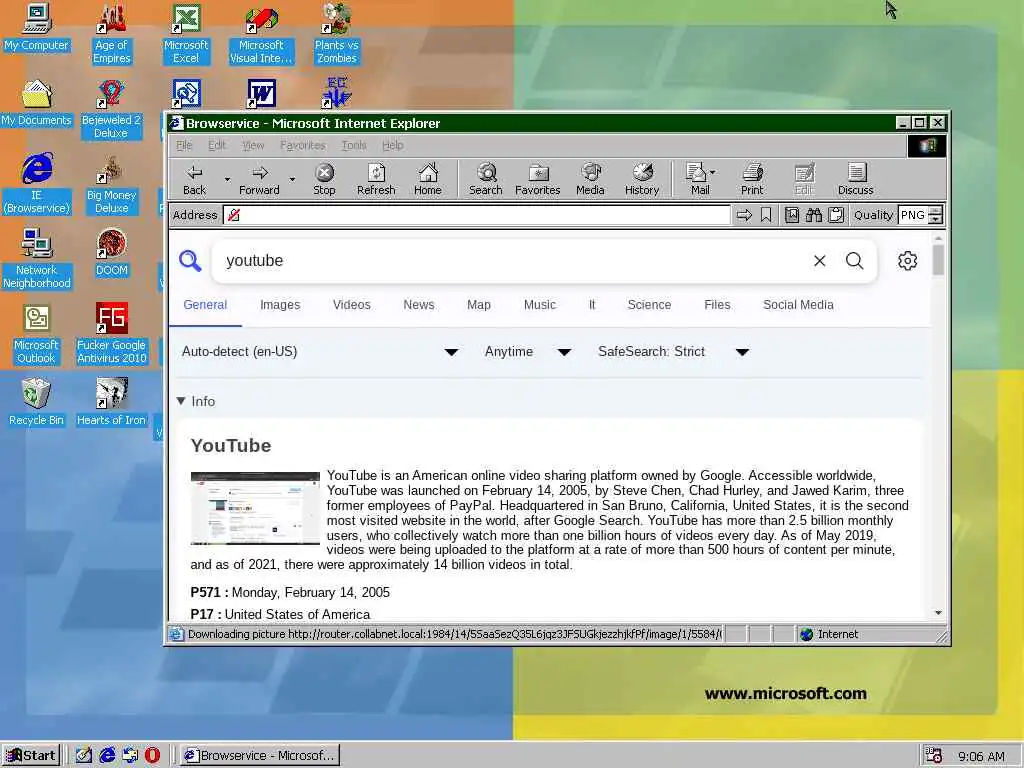Image resolution: width=1024 pixels, height=768 pixels.
Task: Select Hearts of Iron desktop shortcut
Action: pos(111,403)
